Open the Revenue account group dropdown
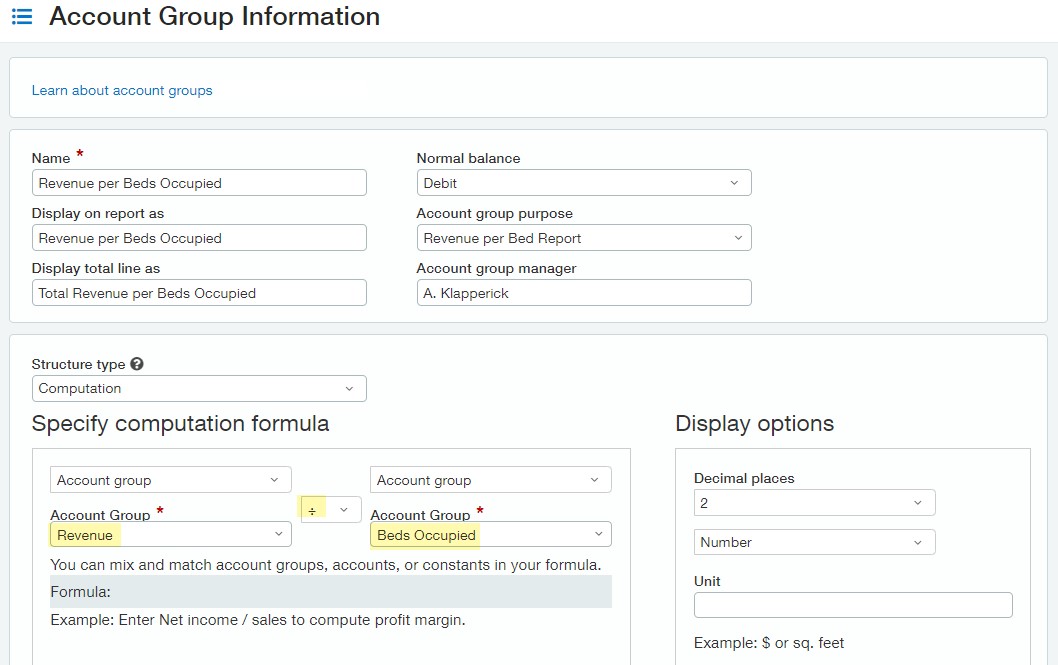 coord(170,535)
